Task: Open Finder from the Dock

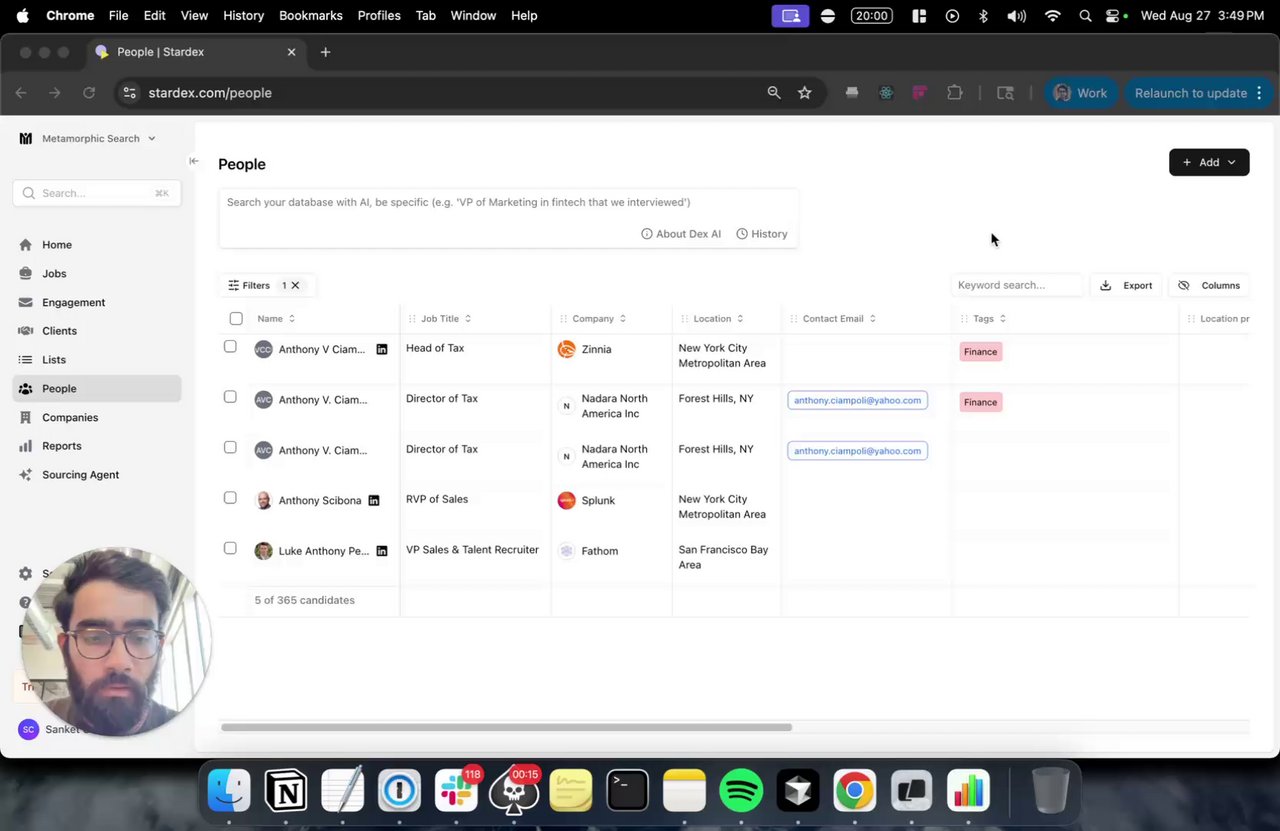Action: pos(229,792)
